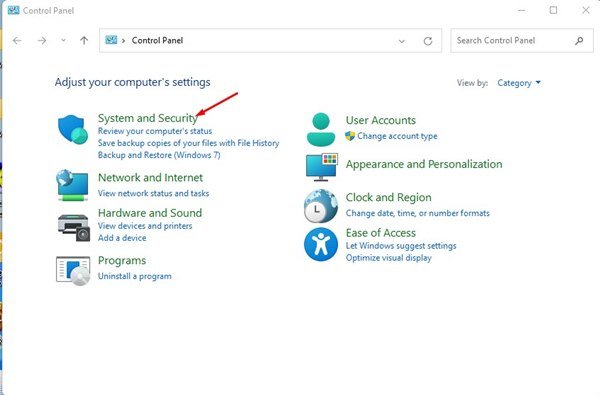Open Backup and Restore (Windows 7)
Screen dimensions: 600x395
click(159, 155)
